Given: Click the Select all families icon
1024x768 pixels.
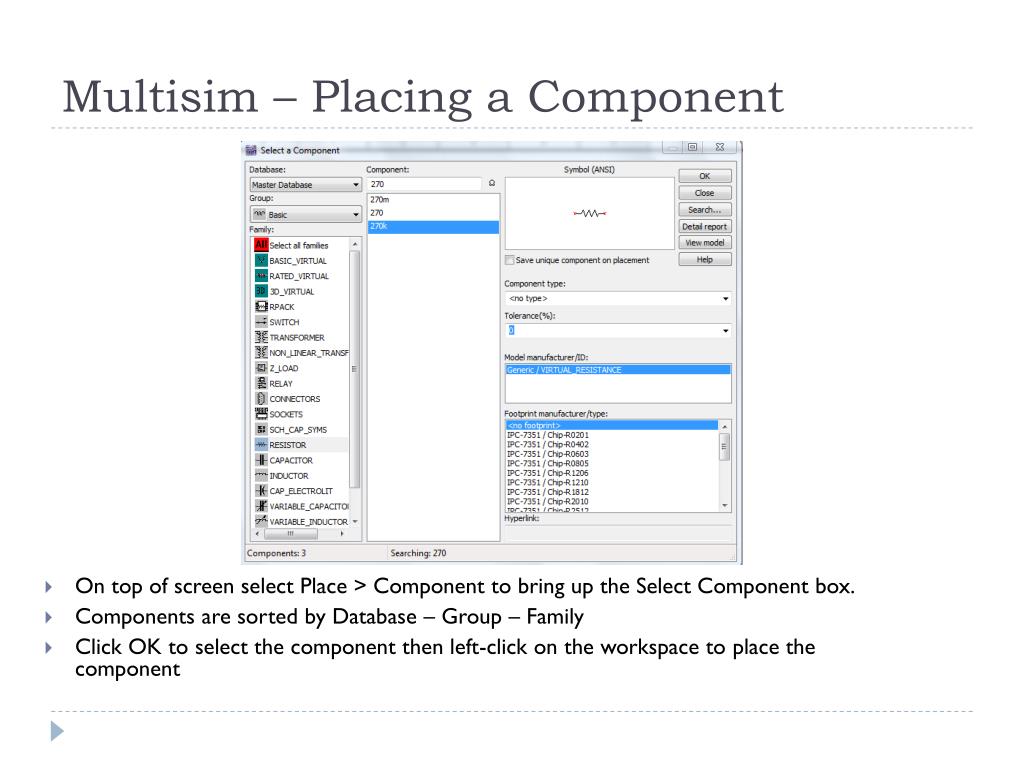Looking at the screenshot, I should (x=261, y=245).
